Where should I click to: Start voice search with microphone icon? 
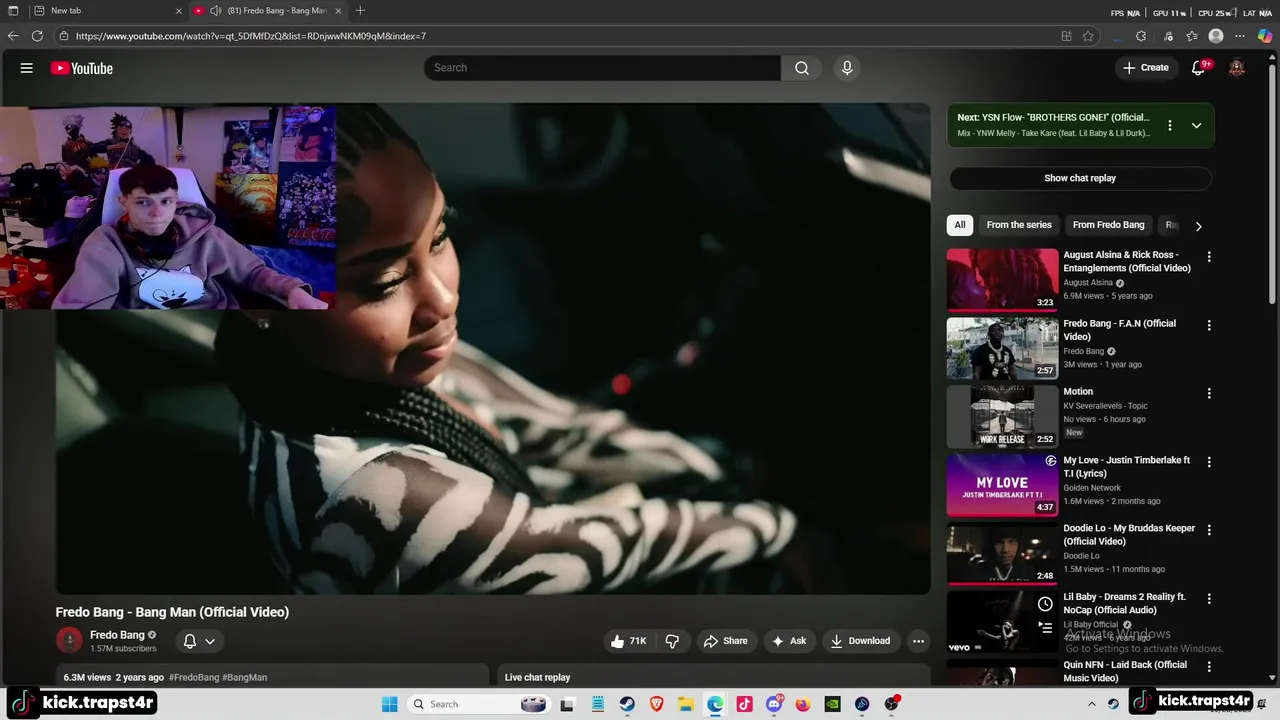tap(847, 68)
